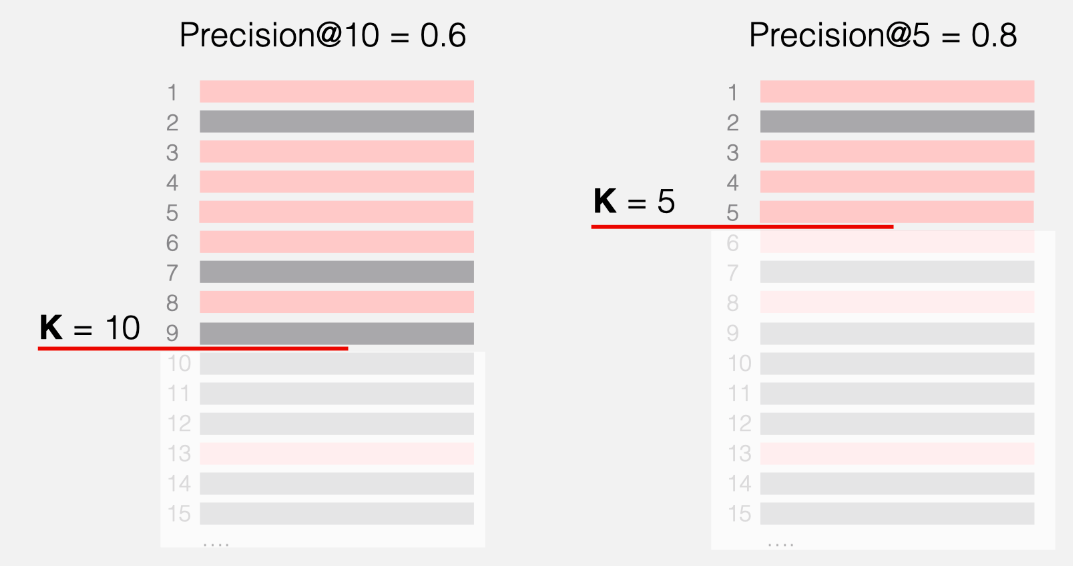This screenshot has height=566, width=1073.
Task: Select faded pink bar 13 in the Precision@10 list
Action: coord(336,454)
